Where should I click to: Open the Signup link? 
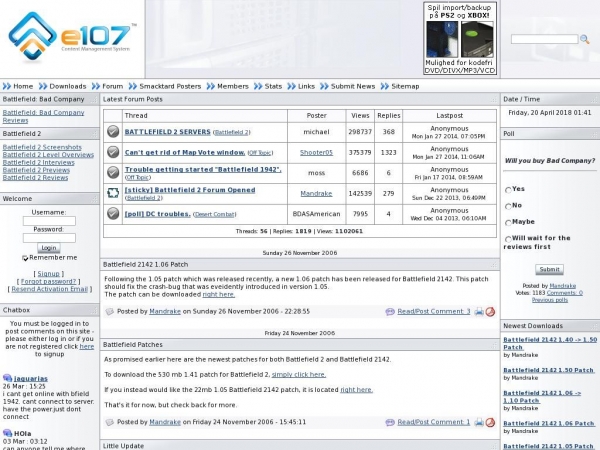click(x=49, y=274)
